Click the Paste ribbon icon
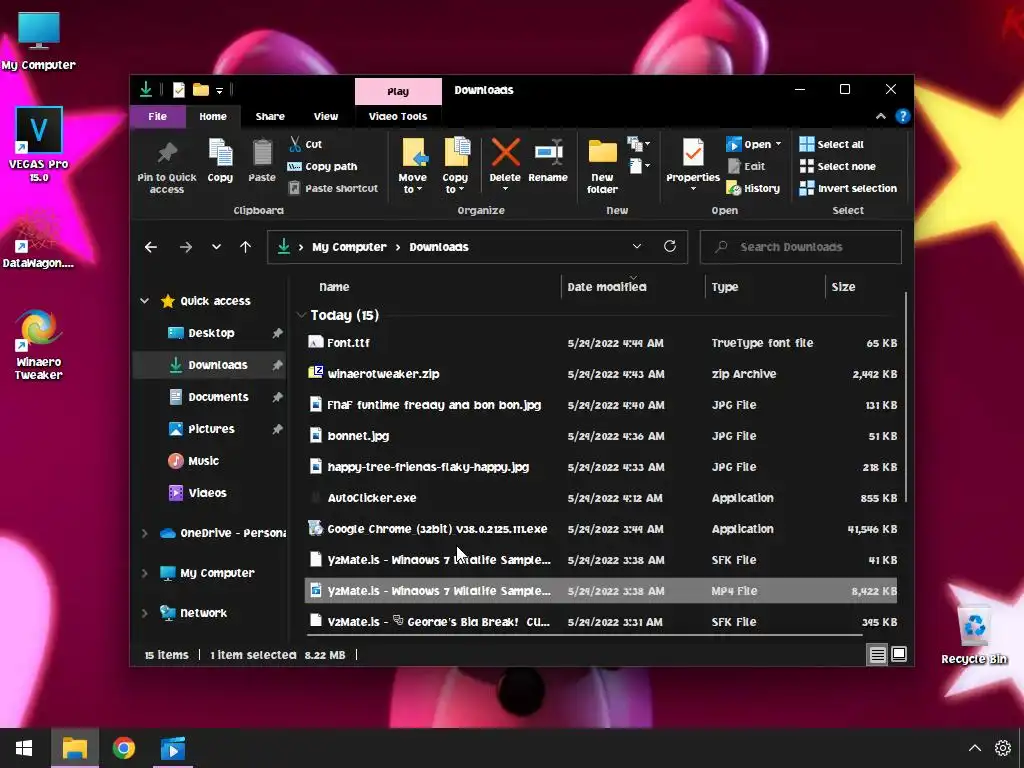This screenshot has height=768, width=1024. [x=262, y=153]
